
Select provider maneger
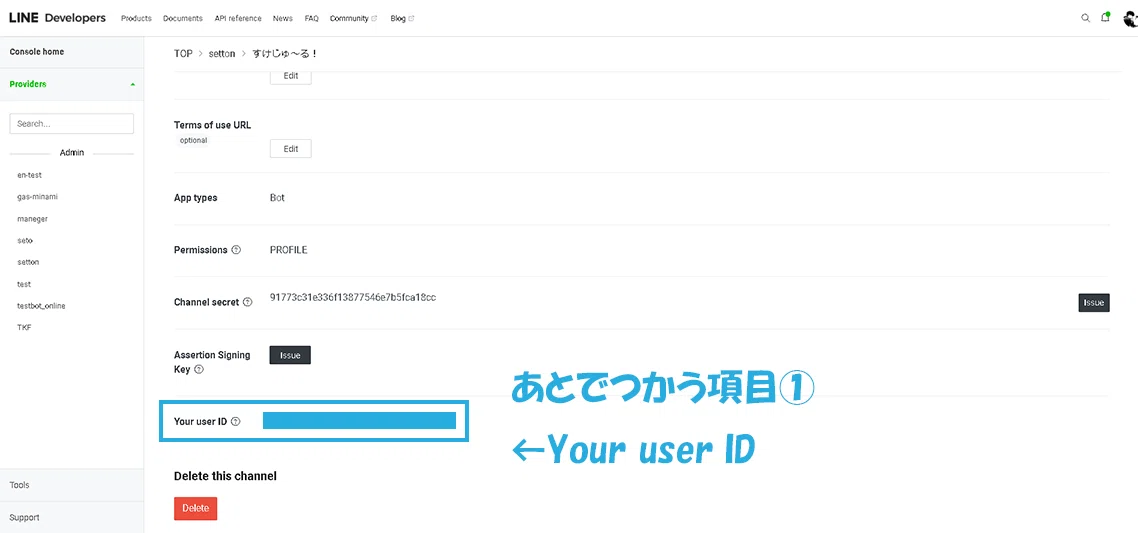pos(33,219)
